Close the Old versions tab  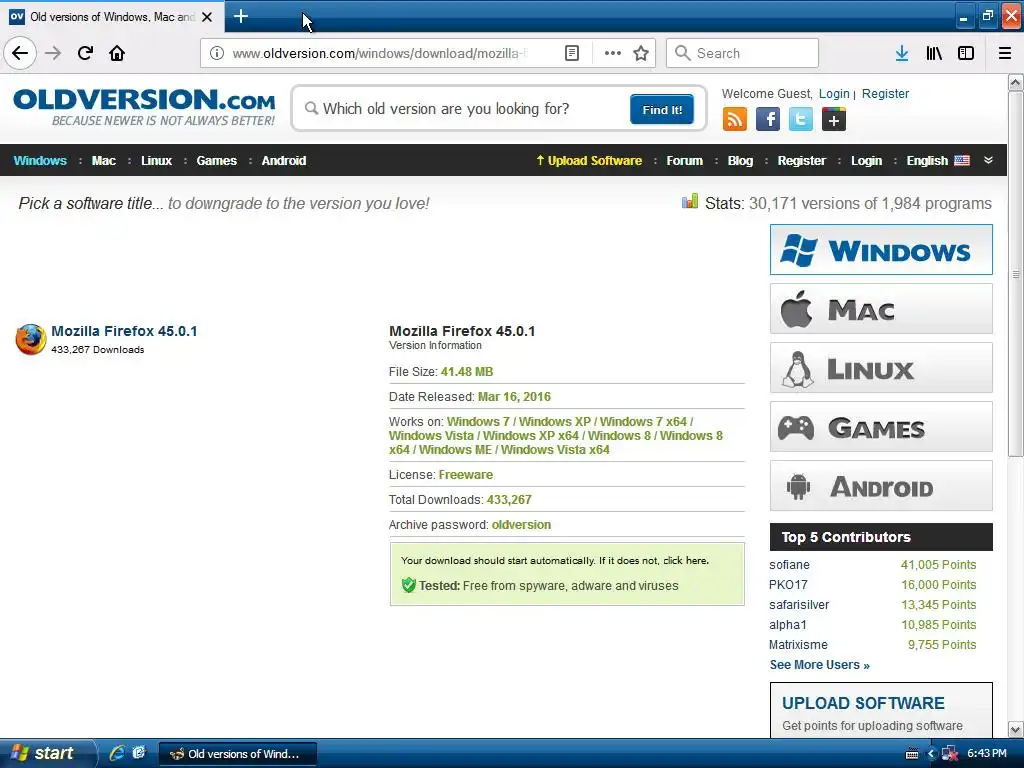click(x=207, y=17)
